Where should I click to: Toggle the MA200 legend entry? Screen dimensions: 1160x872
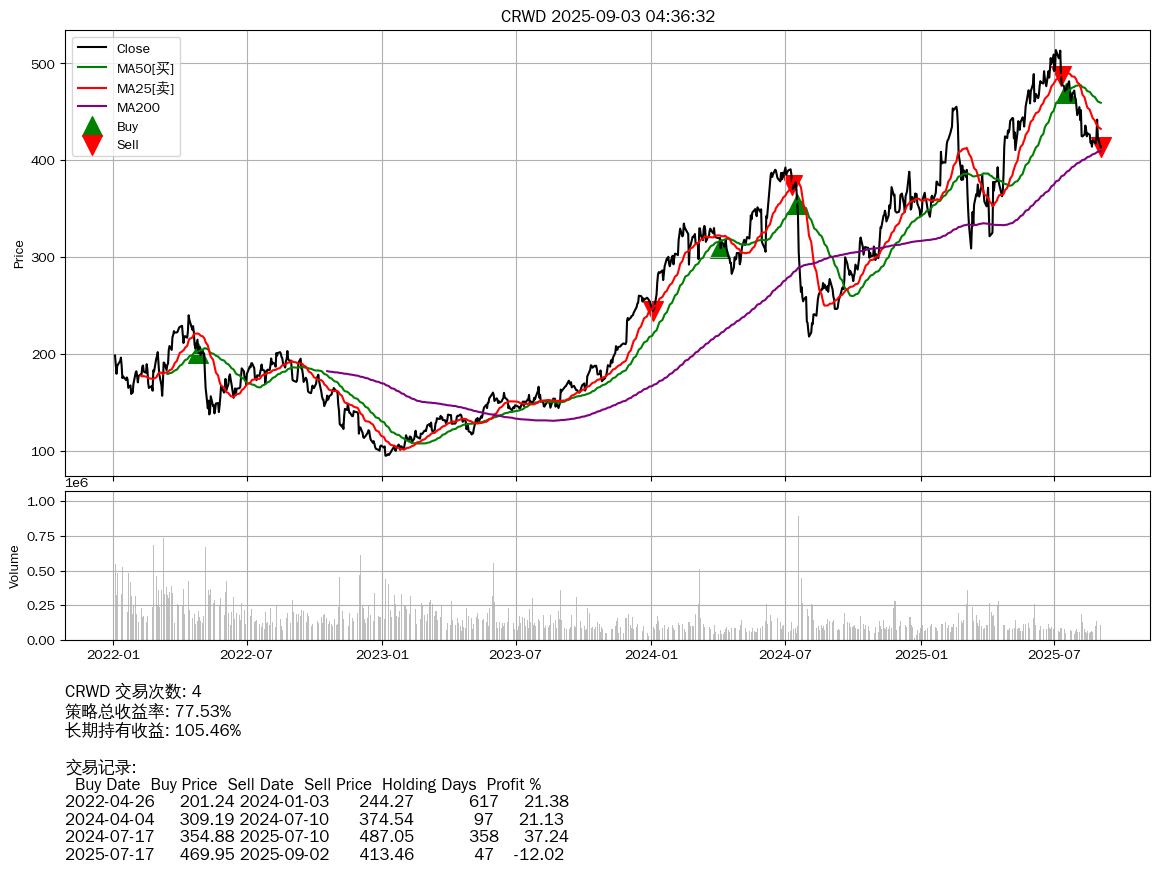coord(137,107)
